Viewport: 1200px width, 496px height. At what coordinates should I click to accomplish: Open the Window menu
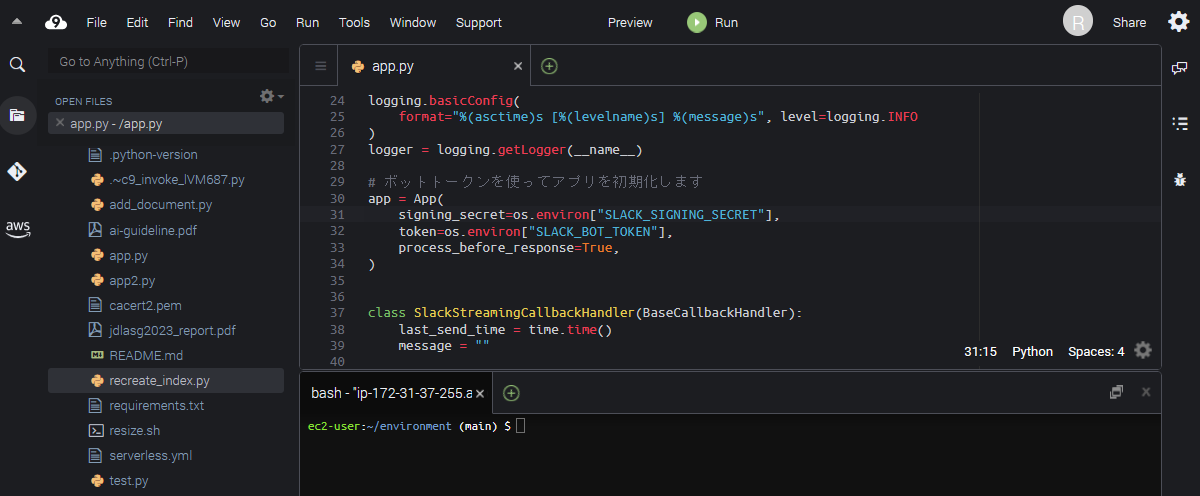pyautogui.click(x=413, y=22)
